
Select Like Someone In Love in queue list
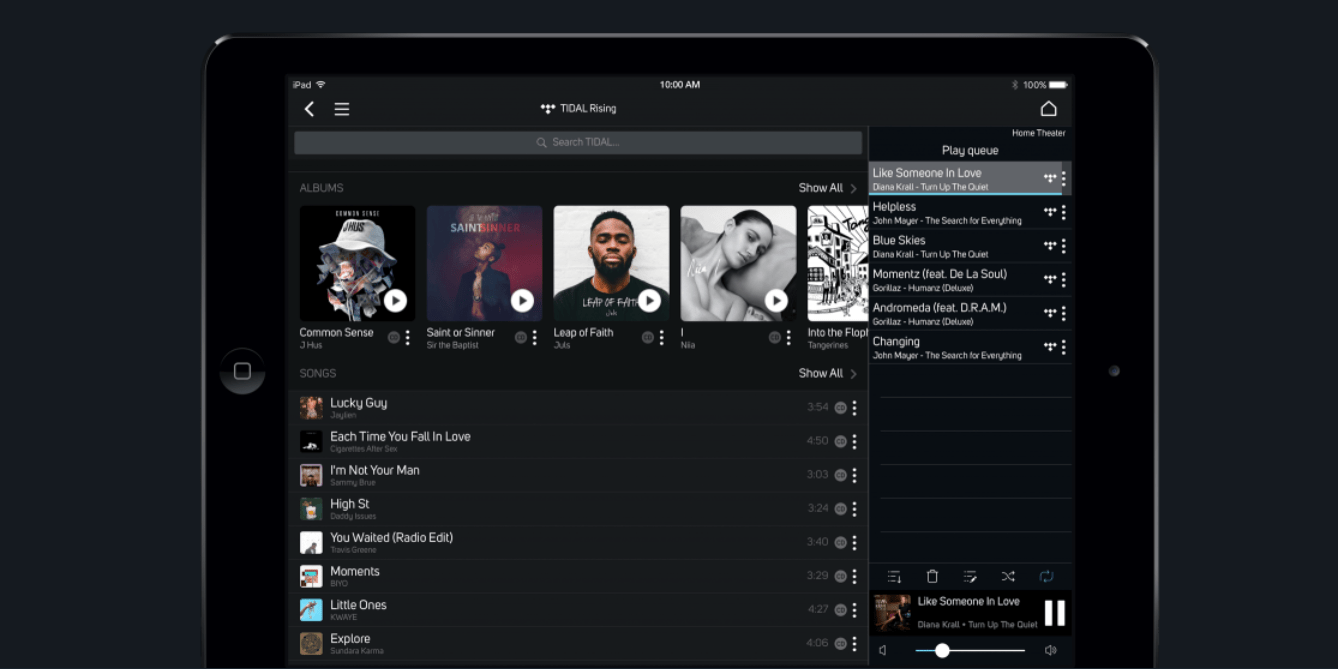point(970,179)
